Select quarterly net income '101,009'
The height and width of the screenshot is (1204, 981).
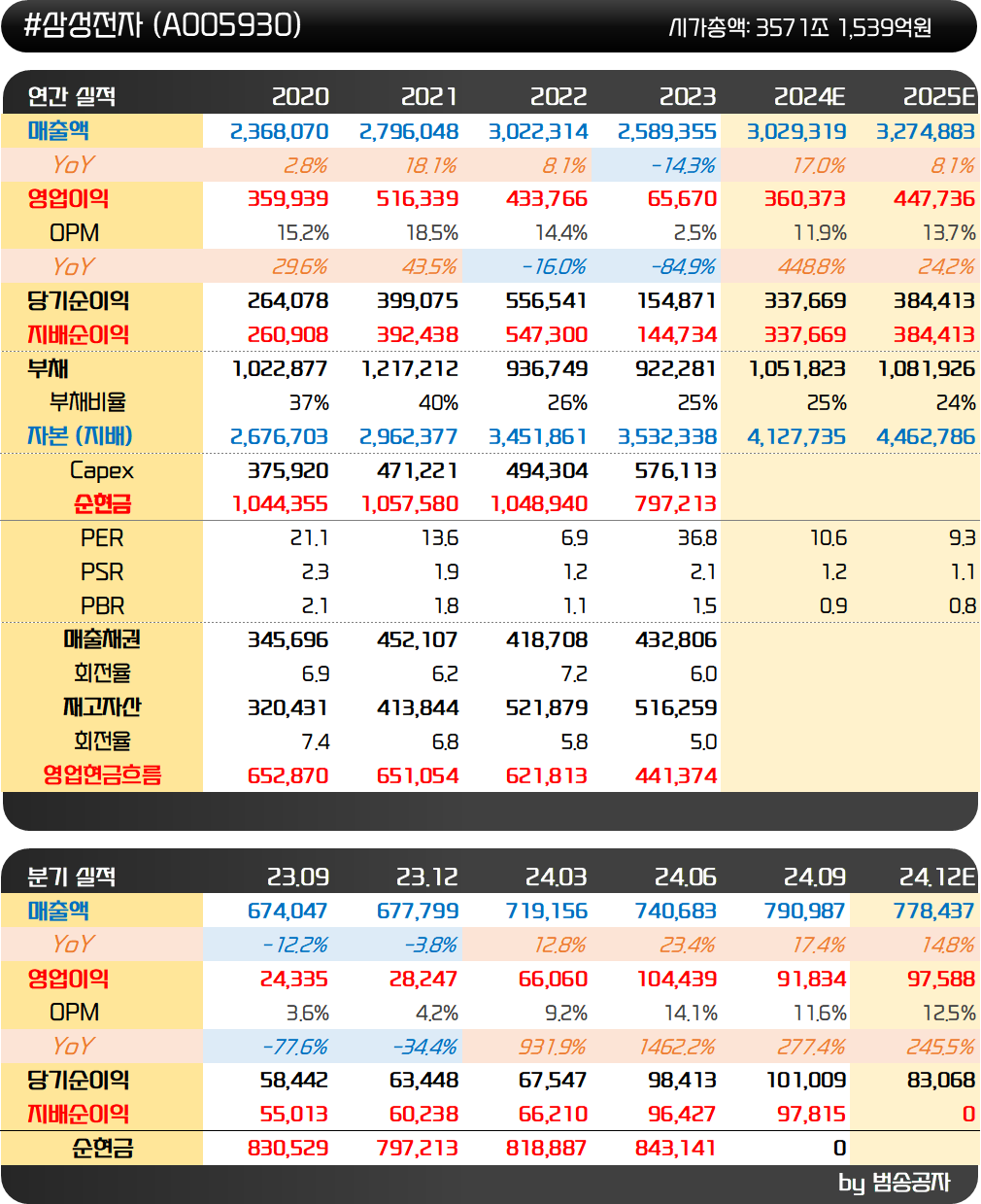[x=806, y=1081]
